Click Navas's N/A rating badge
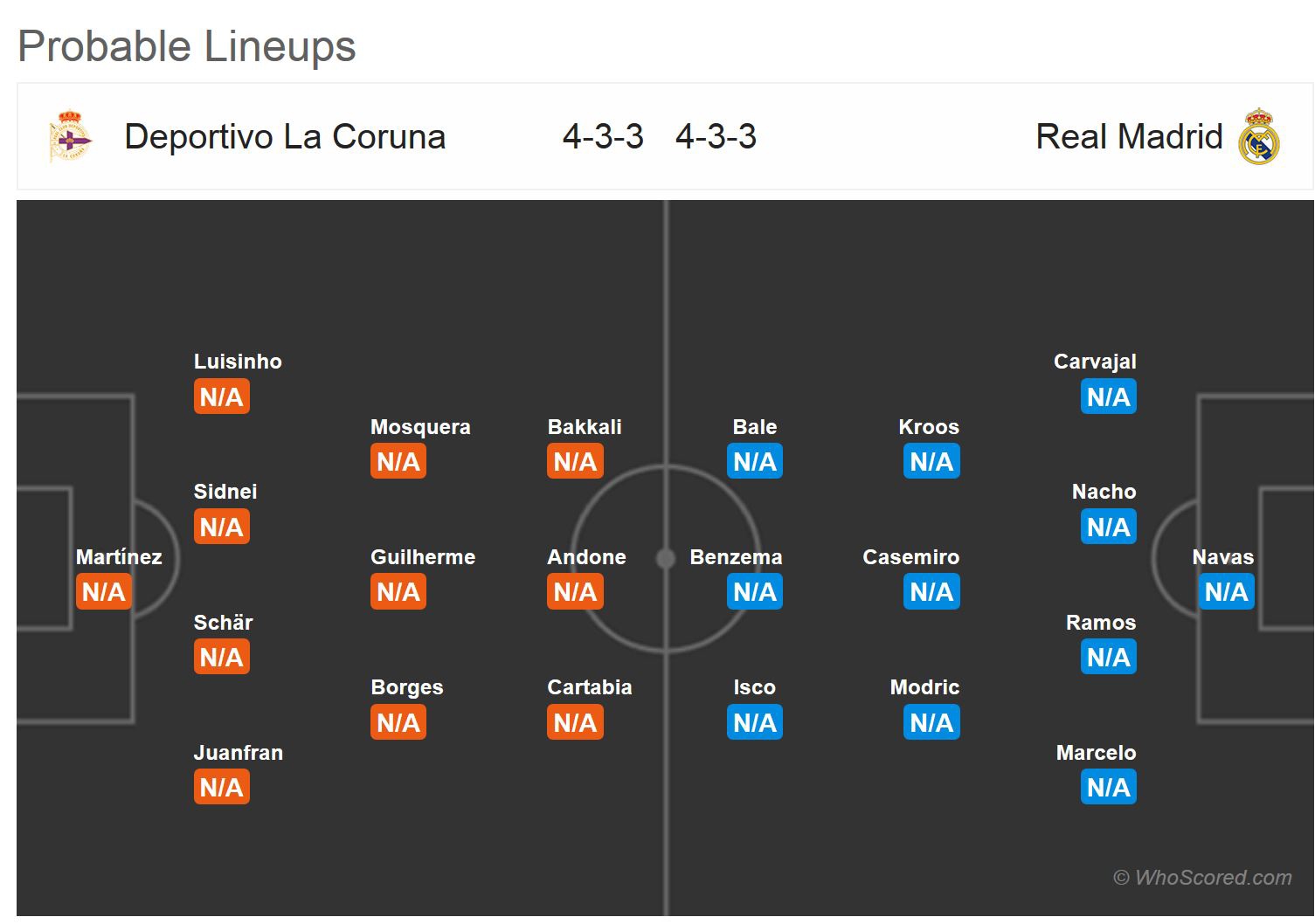1315x924 pixels. point(1226,592)
